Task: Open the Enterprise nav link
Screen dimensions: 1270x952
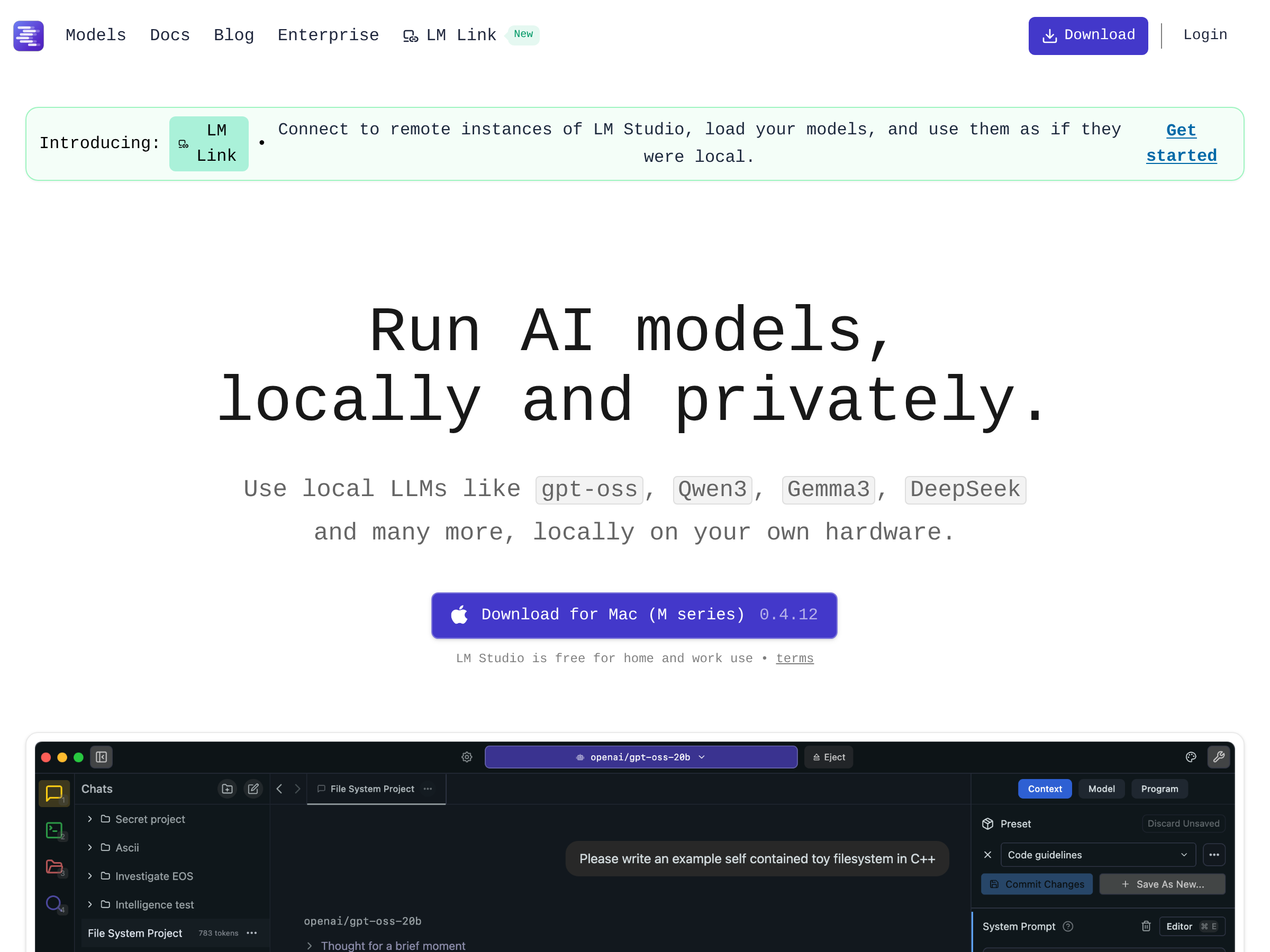Action: click(x=329, y=35)
